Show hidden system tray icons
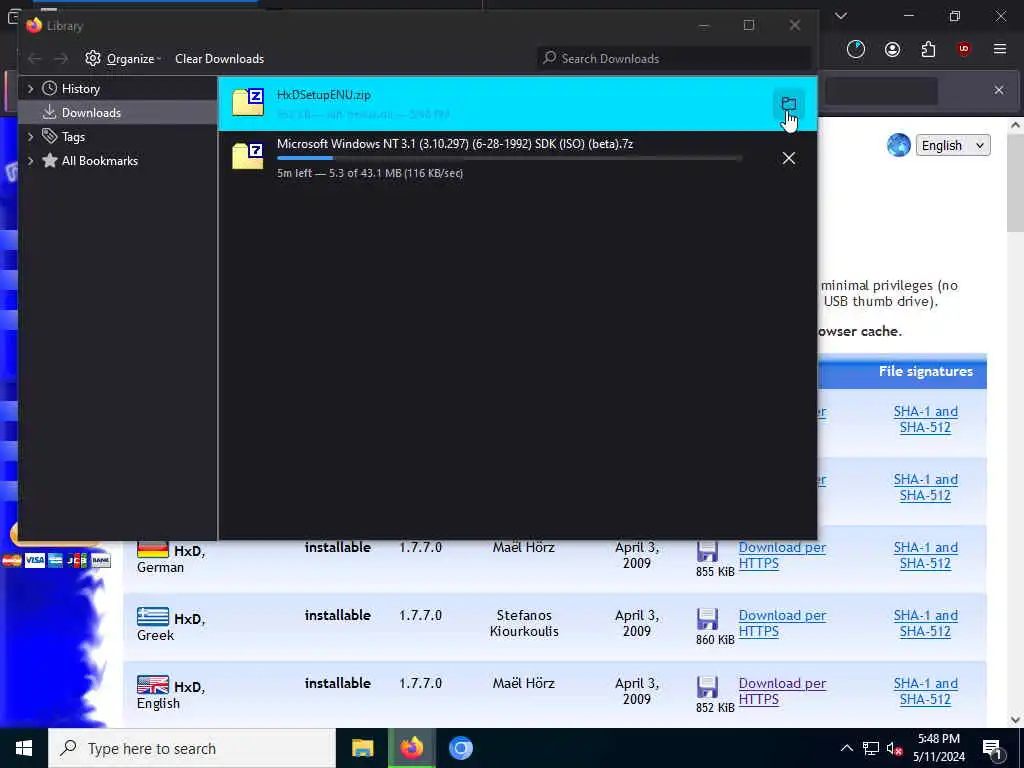The width and height of the screenshot is (1024, 768). point(846,748)
